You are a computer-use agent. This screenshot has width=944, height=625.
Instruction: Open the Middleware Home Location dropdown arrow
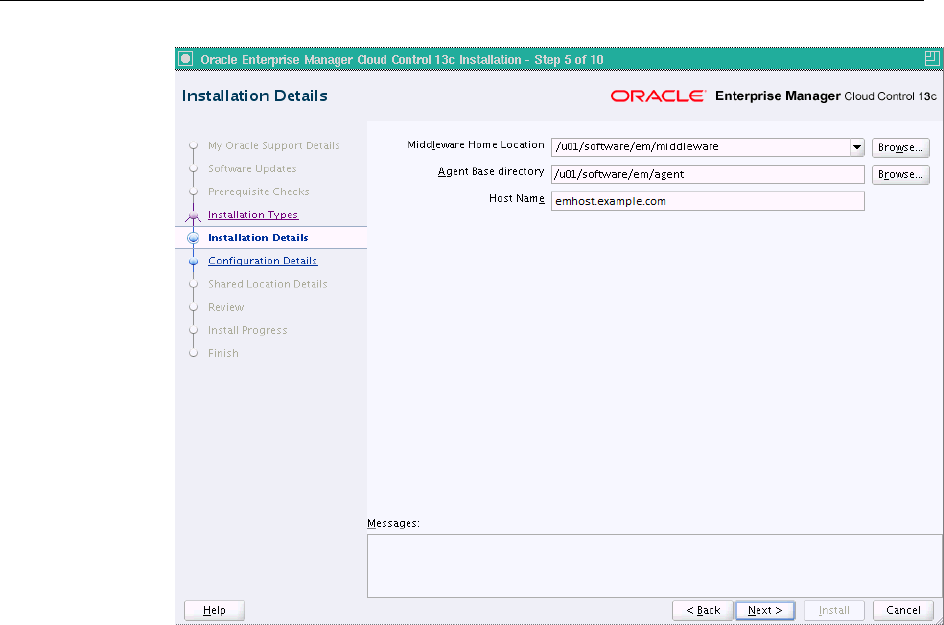857,147
